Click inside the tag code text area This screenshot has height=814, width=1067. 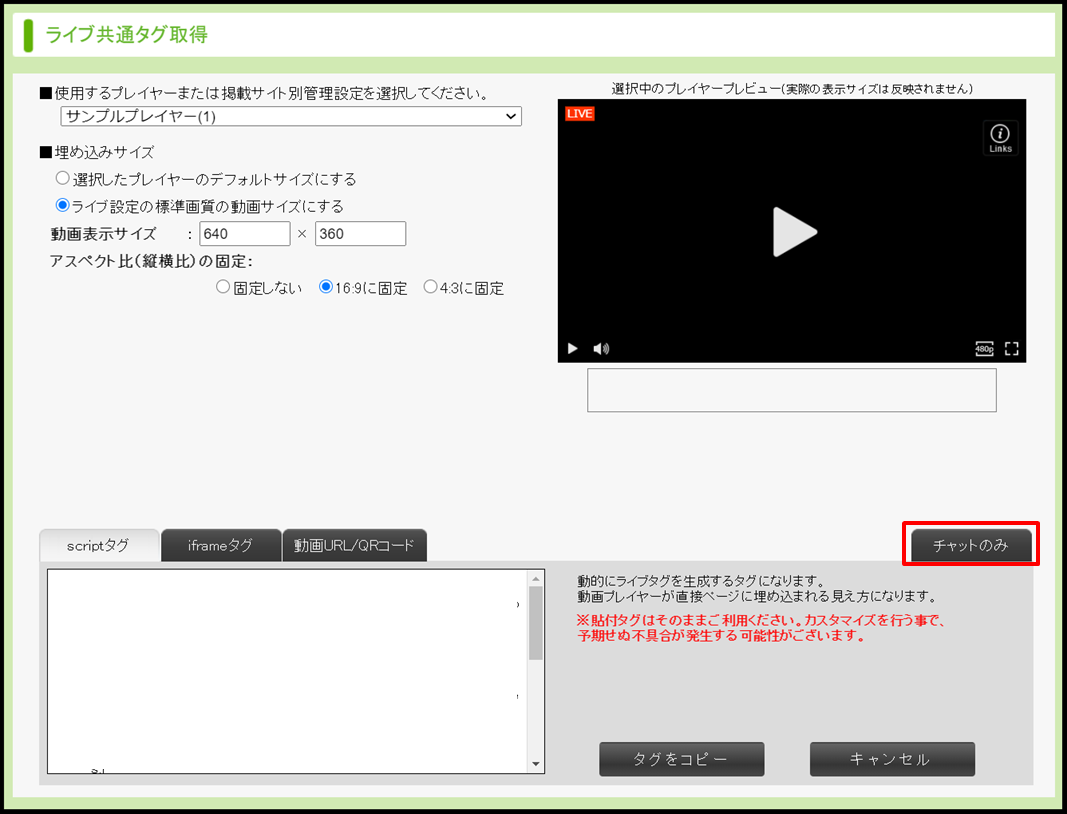click(x=287, y=671)
